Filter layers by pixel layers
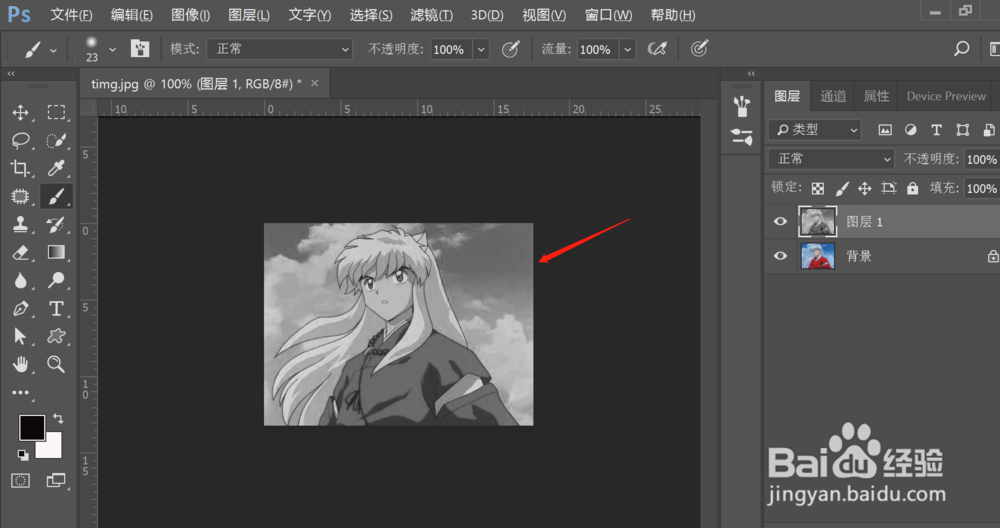This screenshot has height=528, width=1000. point(885,130)
